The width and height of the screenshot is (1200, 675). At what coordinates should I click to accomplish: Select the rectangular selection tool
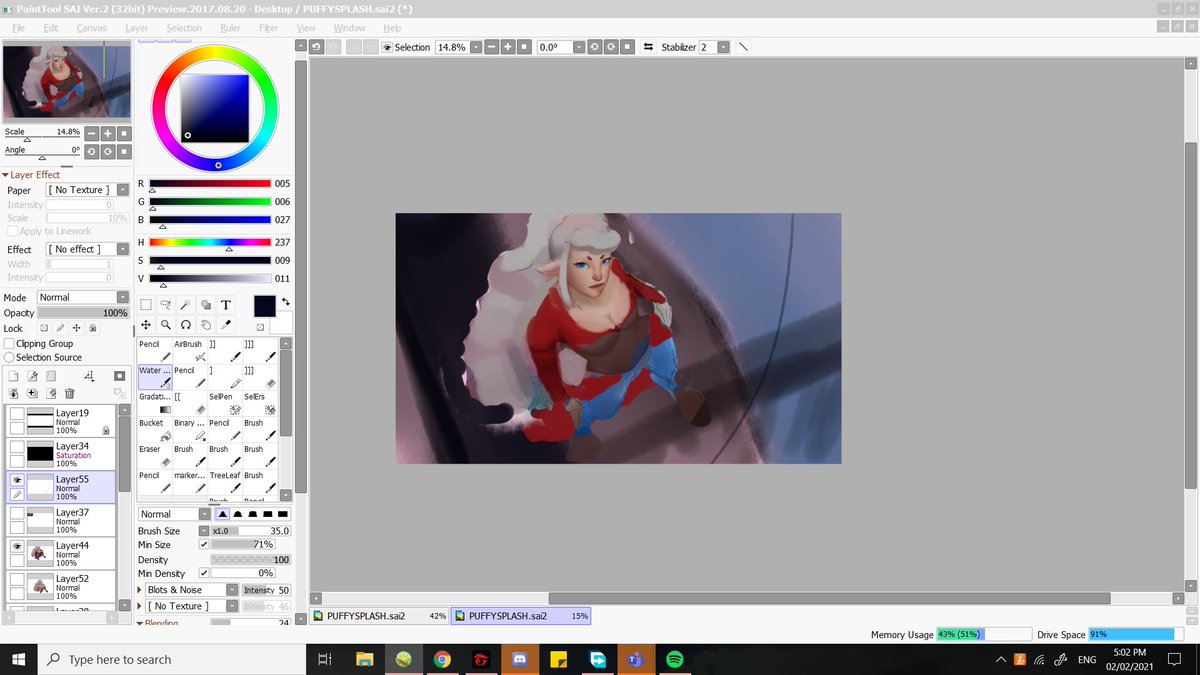click(146, 305)
